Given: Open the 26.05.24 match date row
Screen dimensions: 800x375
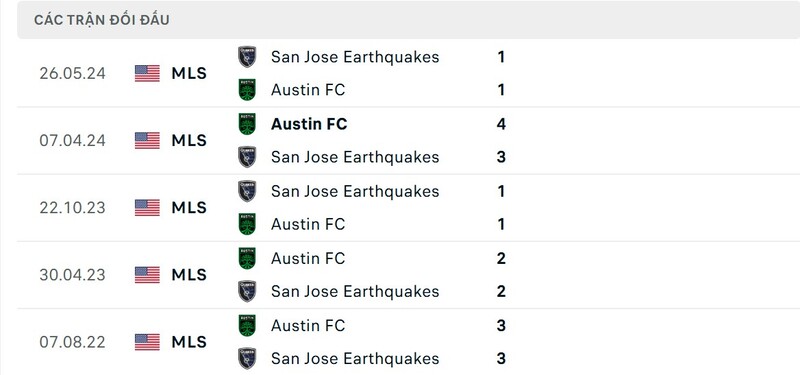Looking at the screenshot, I should (408, 73).
